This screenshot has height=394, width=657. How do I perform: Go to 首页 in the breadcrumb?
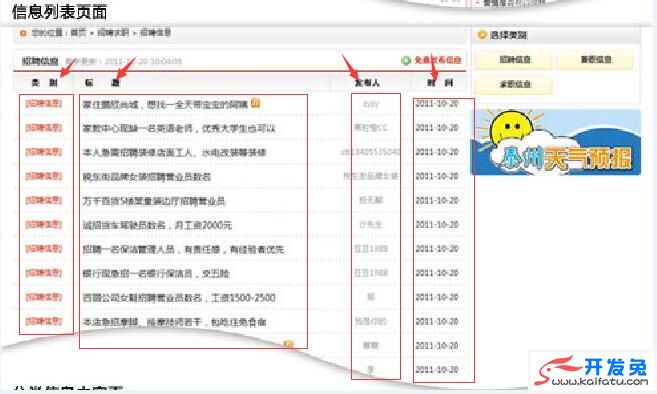78,33
